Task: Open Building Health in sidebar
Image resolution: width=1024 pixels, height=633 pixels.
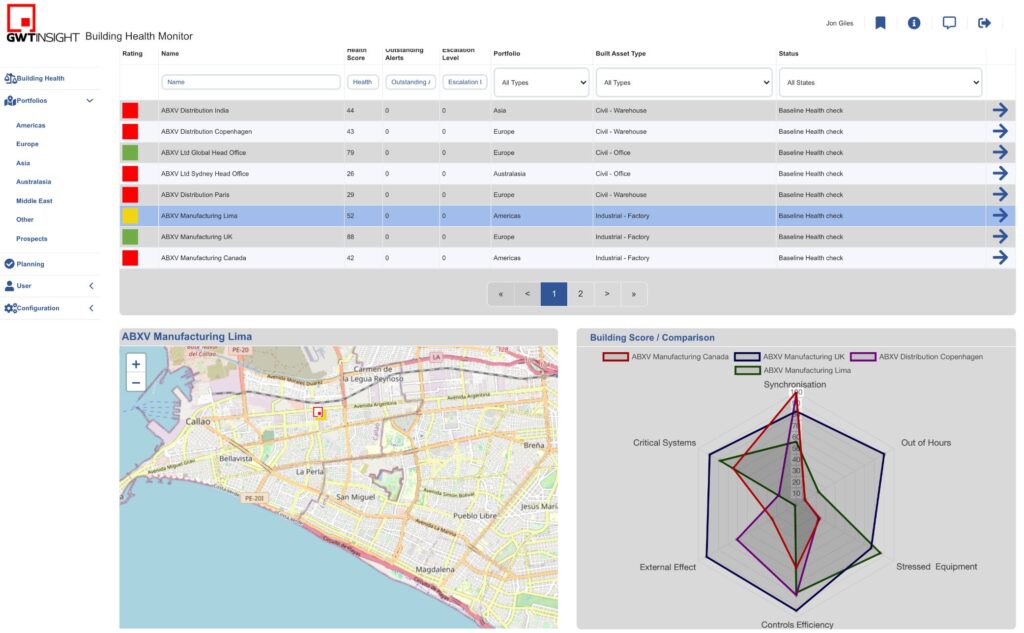Action: pyautogui.click(x=35, y=78)
